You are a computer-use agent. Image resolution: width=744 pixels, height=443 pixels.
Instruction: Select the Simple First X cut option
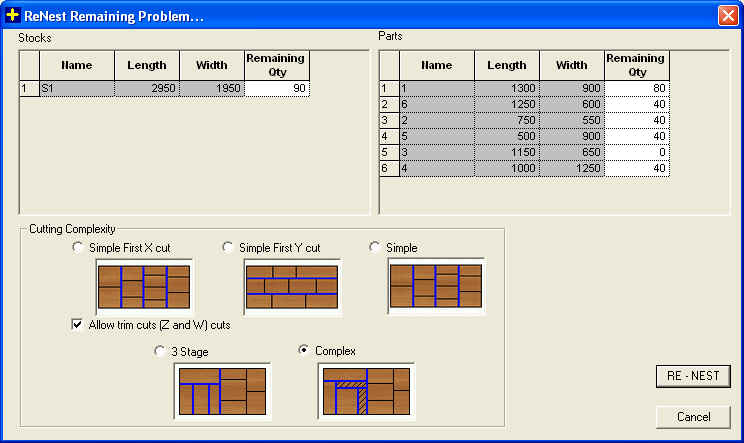[x=80, y=247]
